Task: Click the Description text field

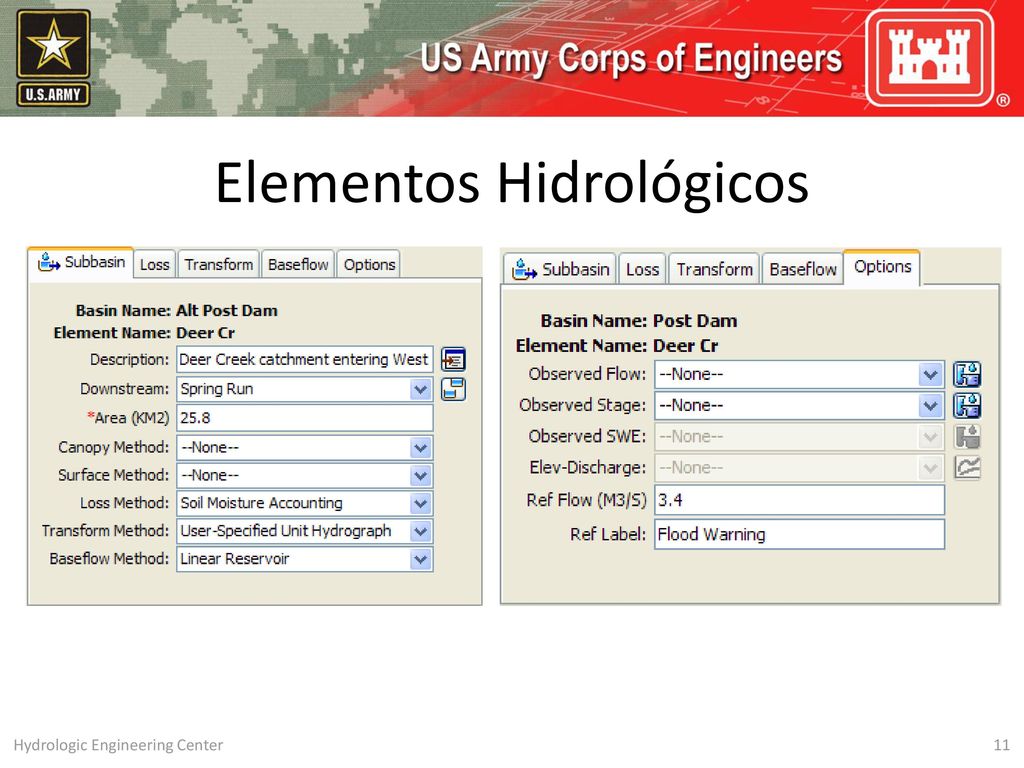Action: [x=304, y=360]
